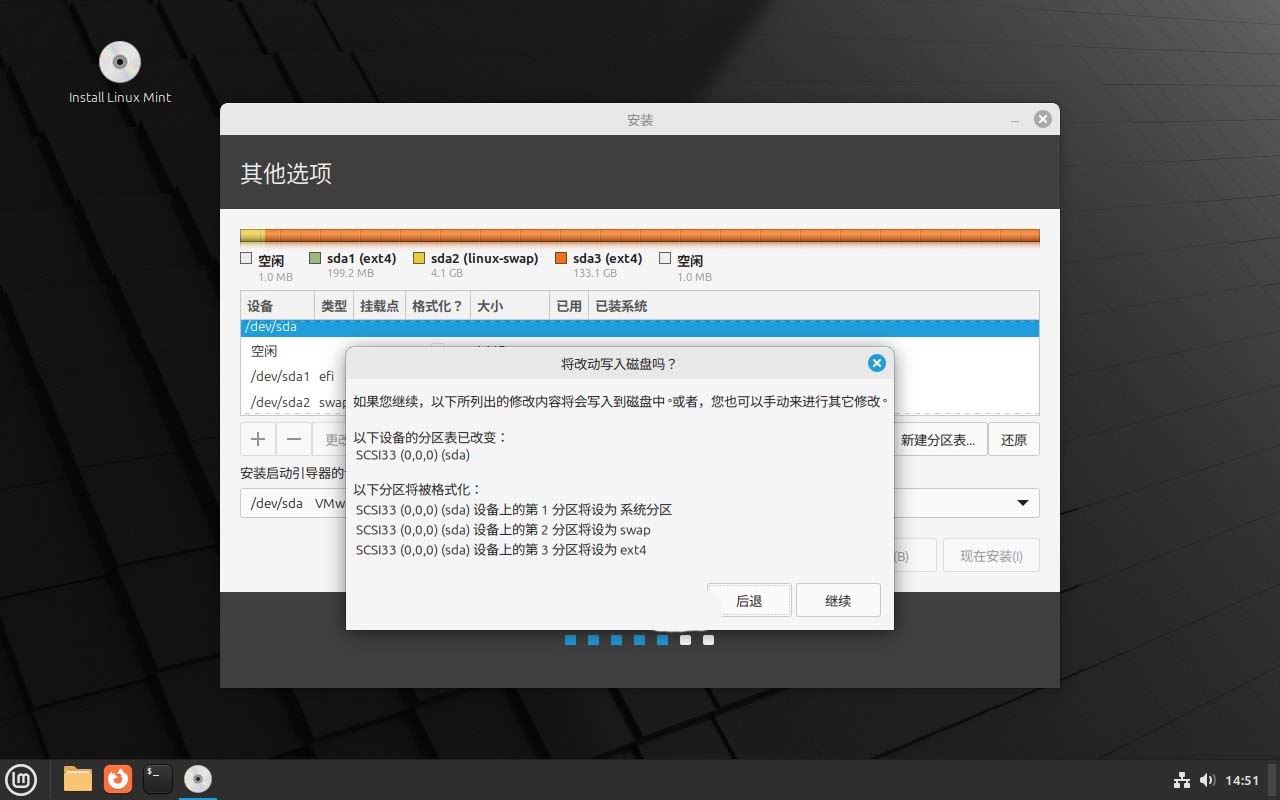Select the /dev/sda2 swap row
This screenshot has height=800, width=1280.
click(290, 401)
